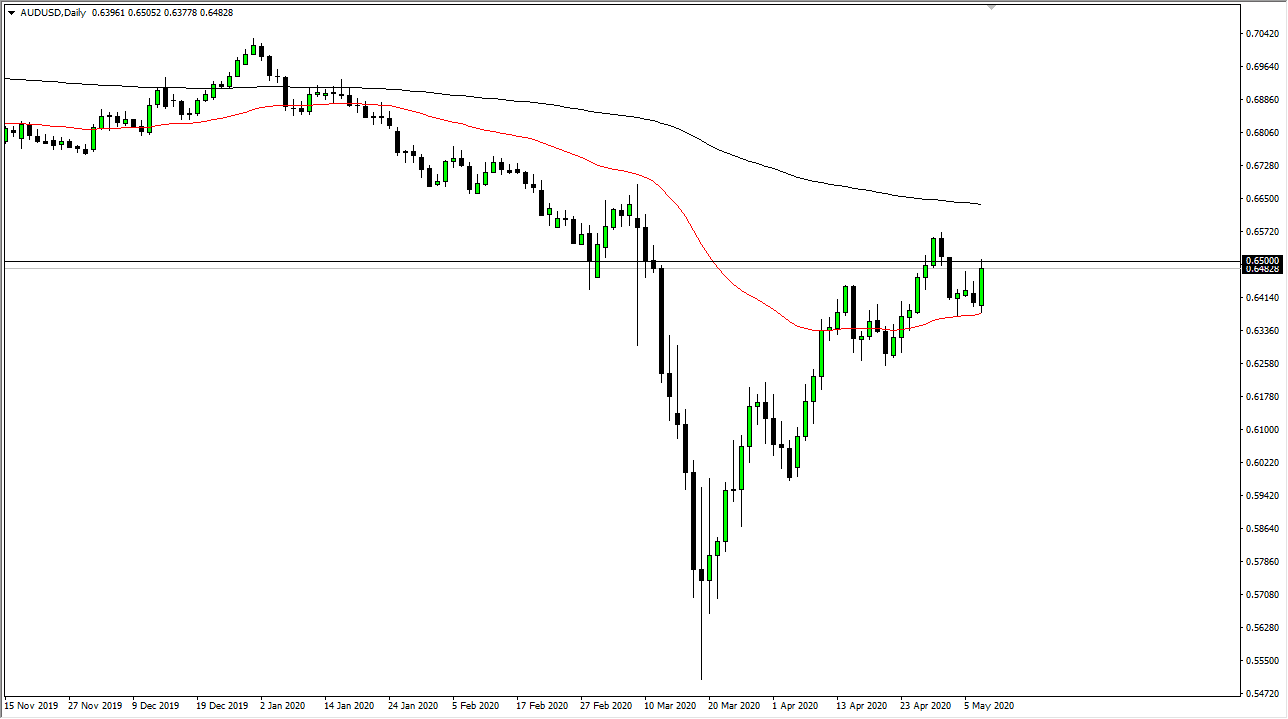Click the 0.65720 price scale label
The height and width of the screenshot is (719, 1288).
[x=1262, y=231]
